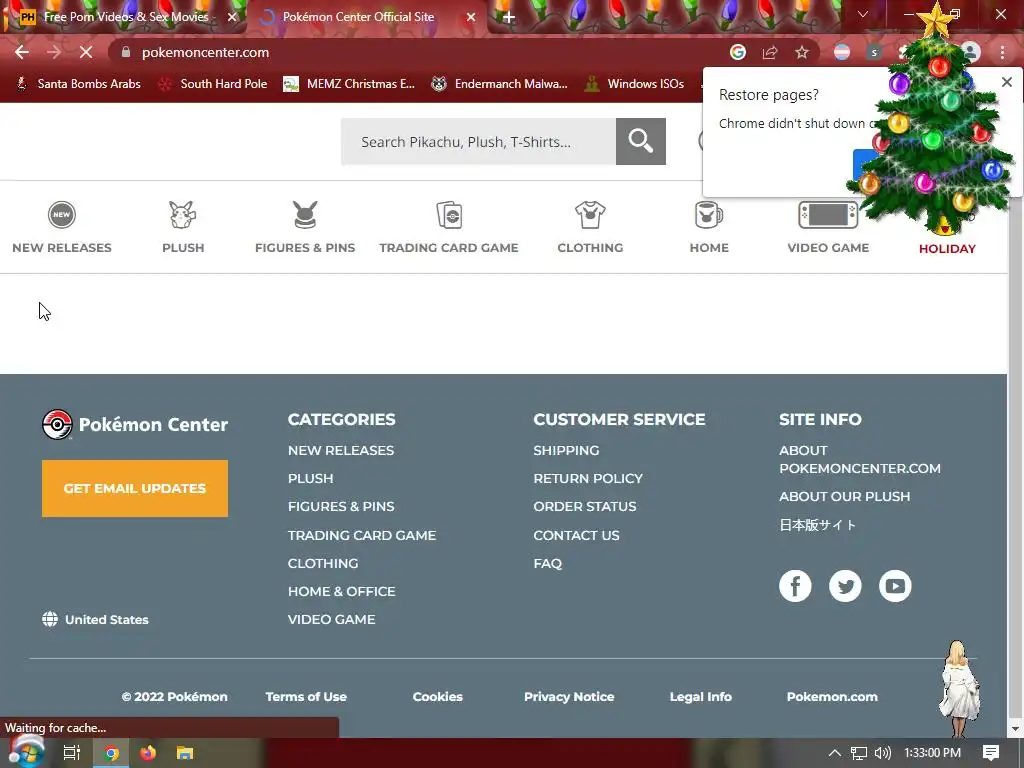Open File Explorer from the taskbar
Screen dimensions: 1024x768
point(185,753)
